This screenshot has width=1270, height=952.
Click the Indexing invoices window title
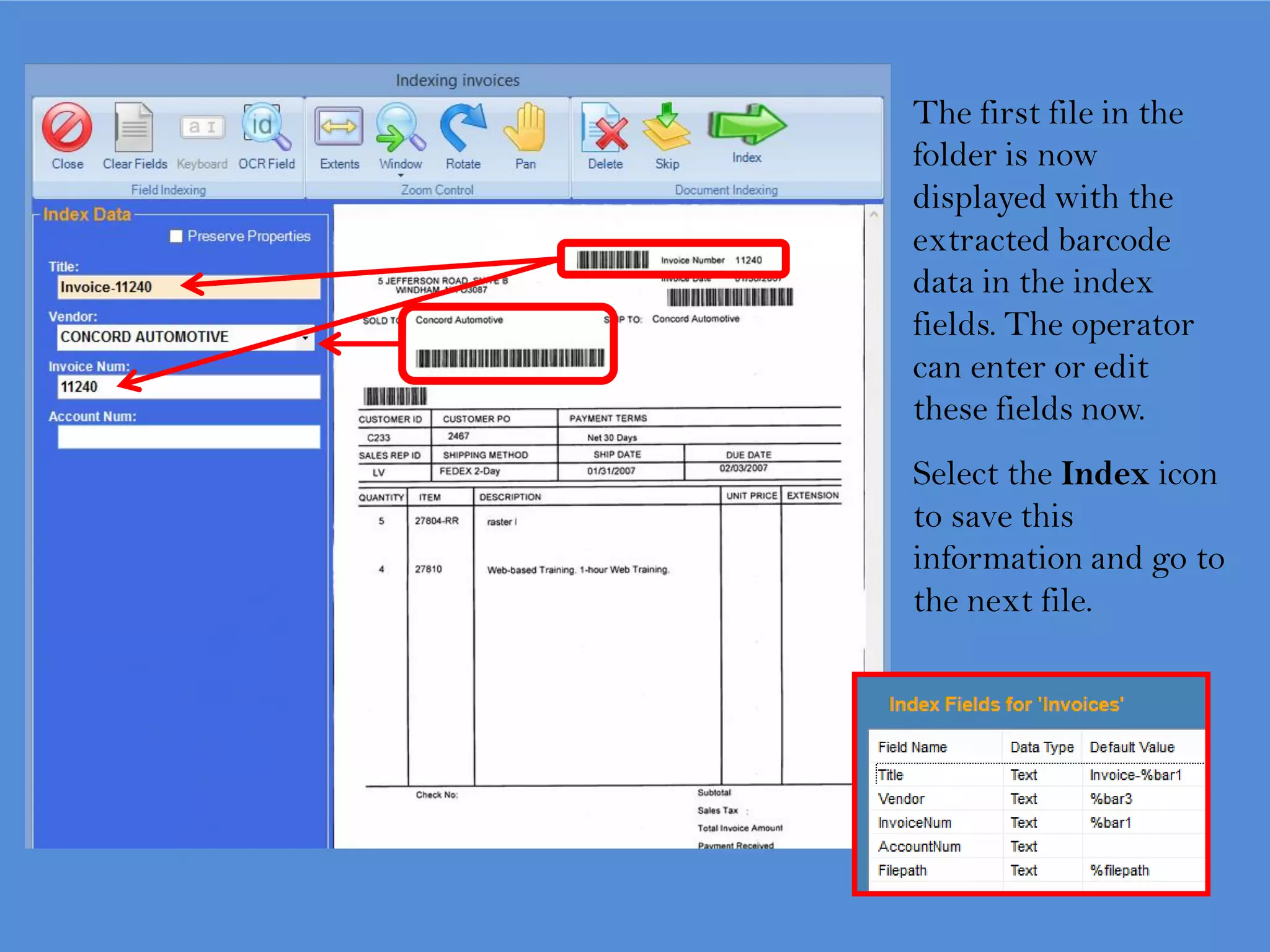[x=458, y=81]
